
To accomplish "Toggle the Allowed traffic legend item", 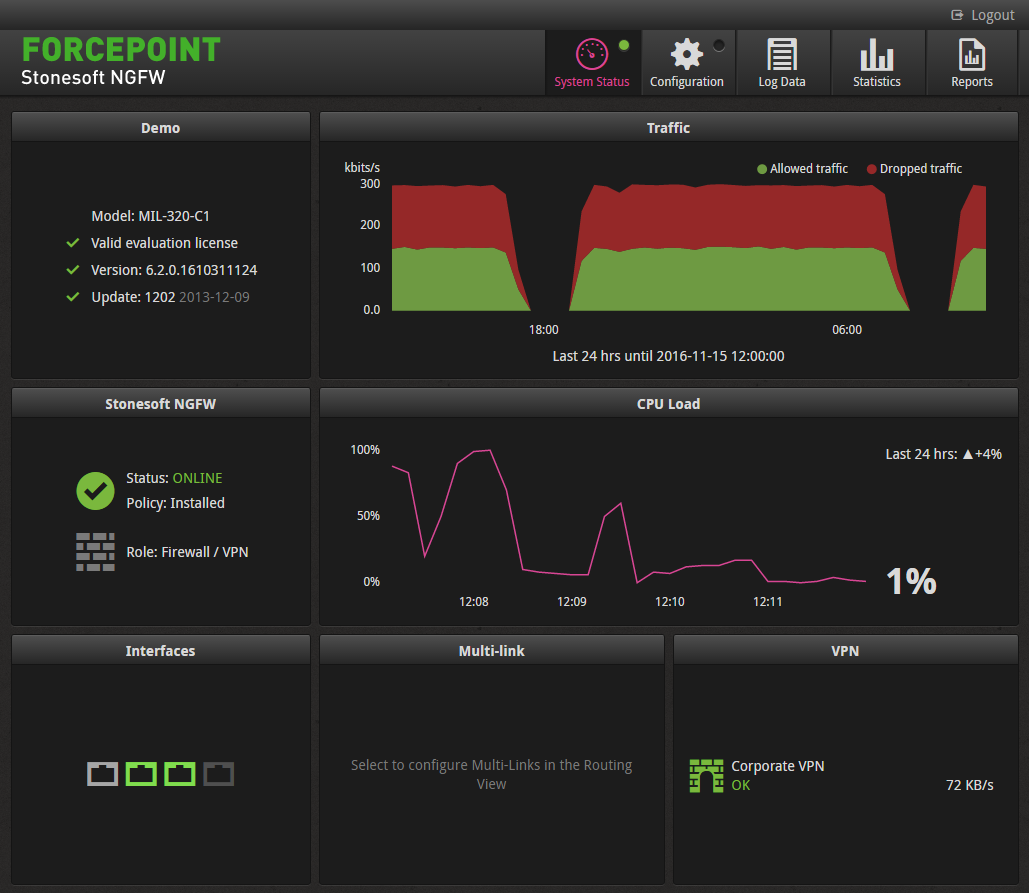I will pyautogui.click(x=802, y=169).
